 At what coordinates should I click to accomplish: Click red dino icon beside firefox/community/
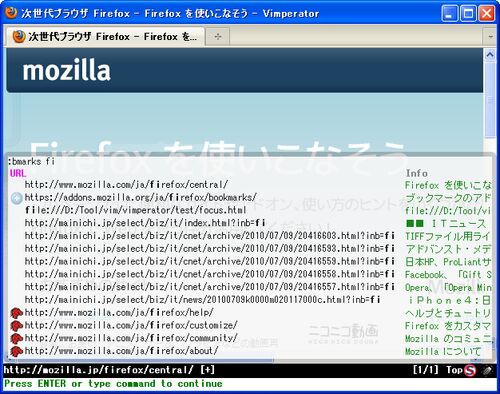(x=16, y=338)
